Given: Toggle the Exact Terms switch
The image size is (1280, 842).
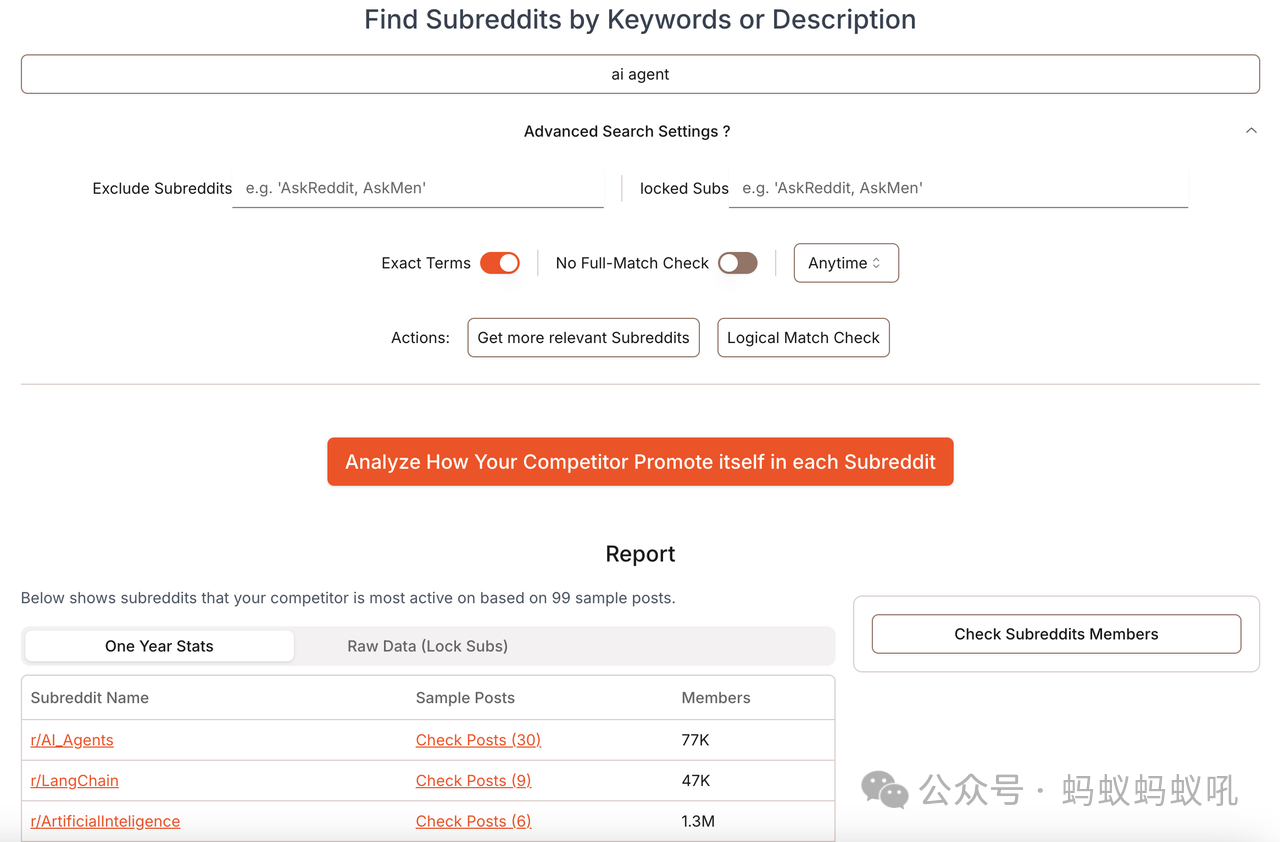Looking at the screenshot, I should click(500, 263).
